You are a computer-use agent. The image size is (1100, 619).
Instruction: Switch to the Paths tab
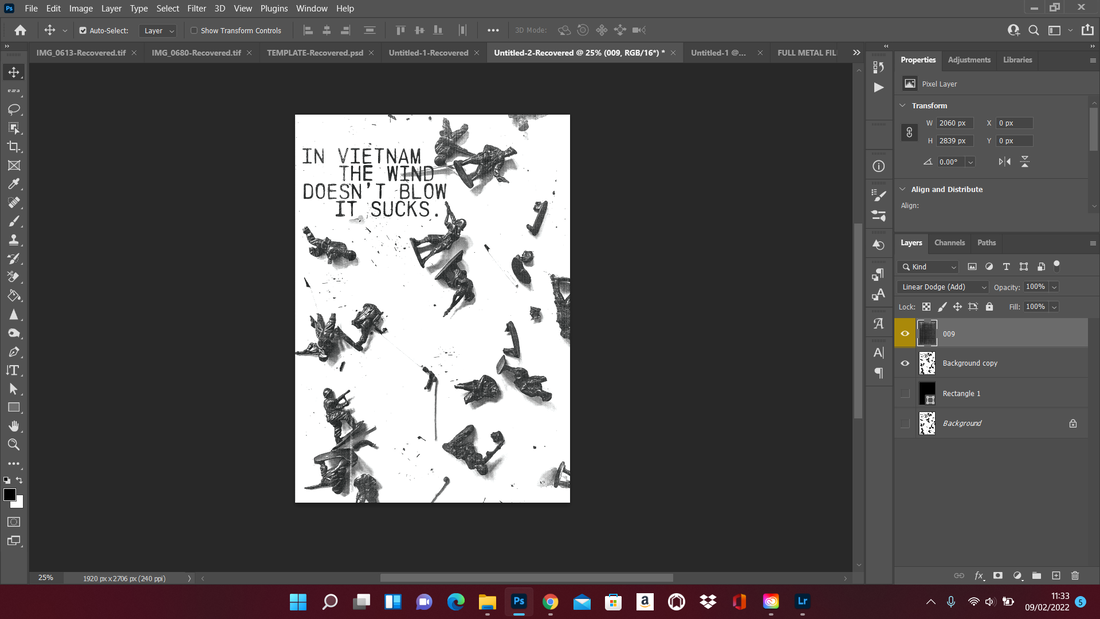(x=986, y=243)
